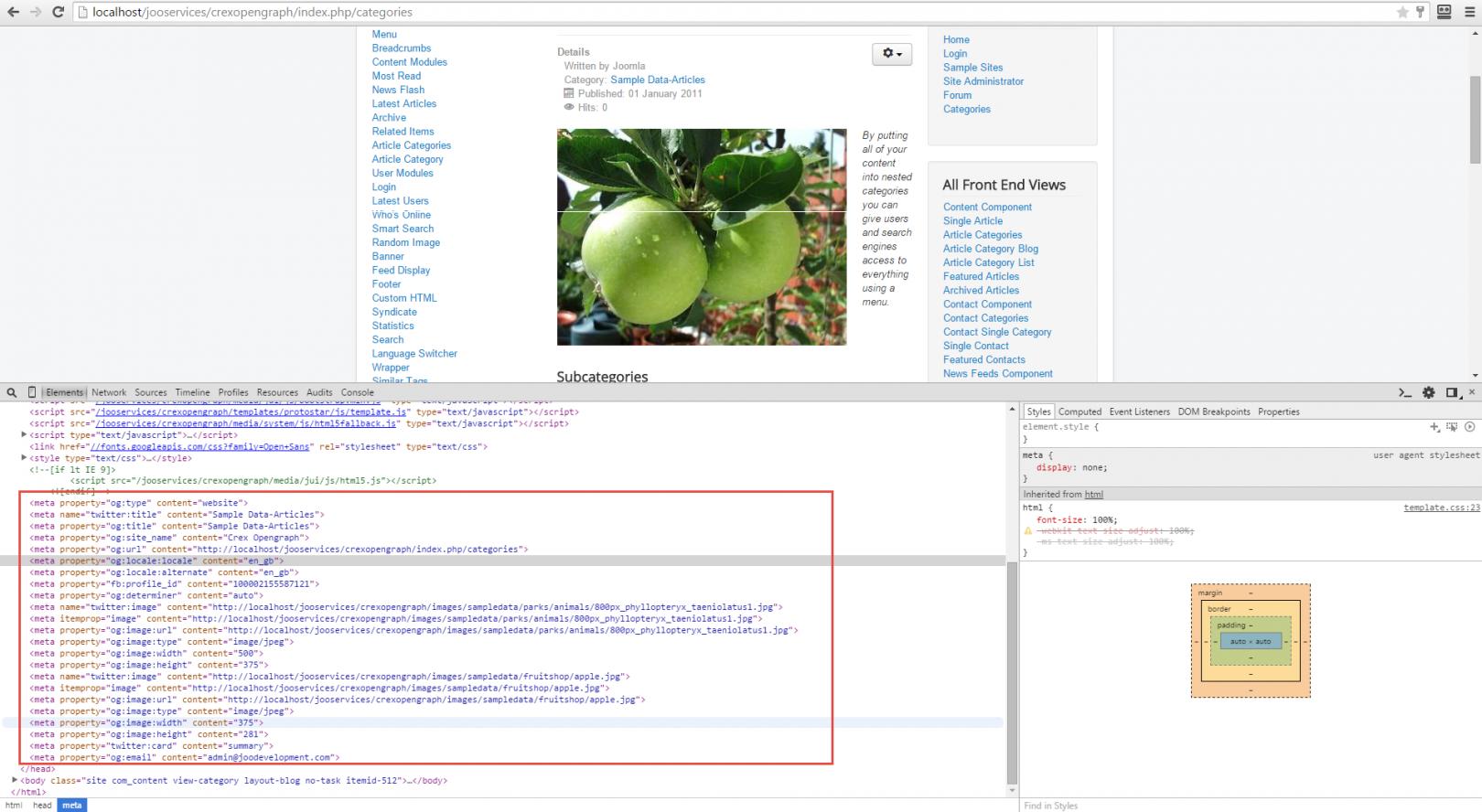Toggle device mode in DevTools

pos(32,392)
